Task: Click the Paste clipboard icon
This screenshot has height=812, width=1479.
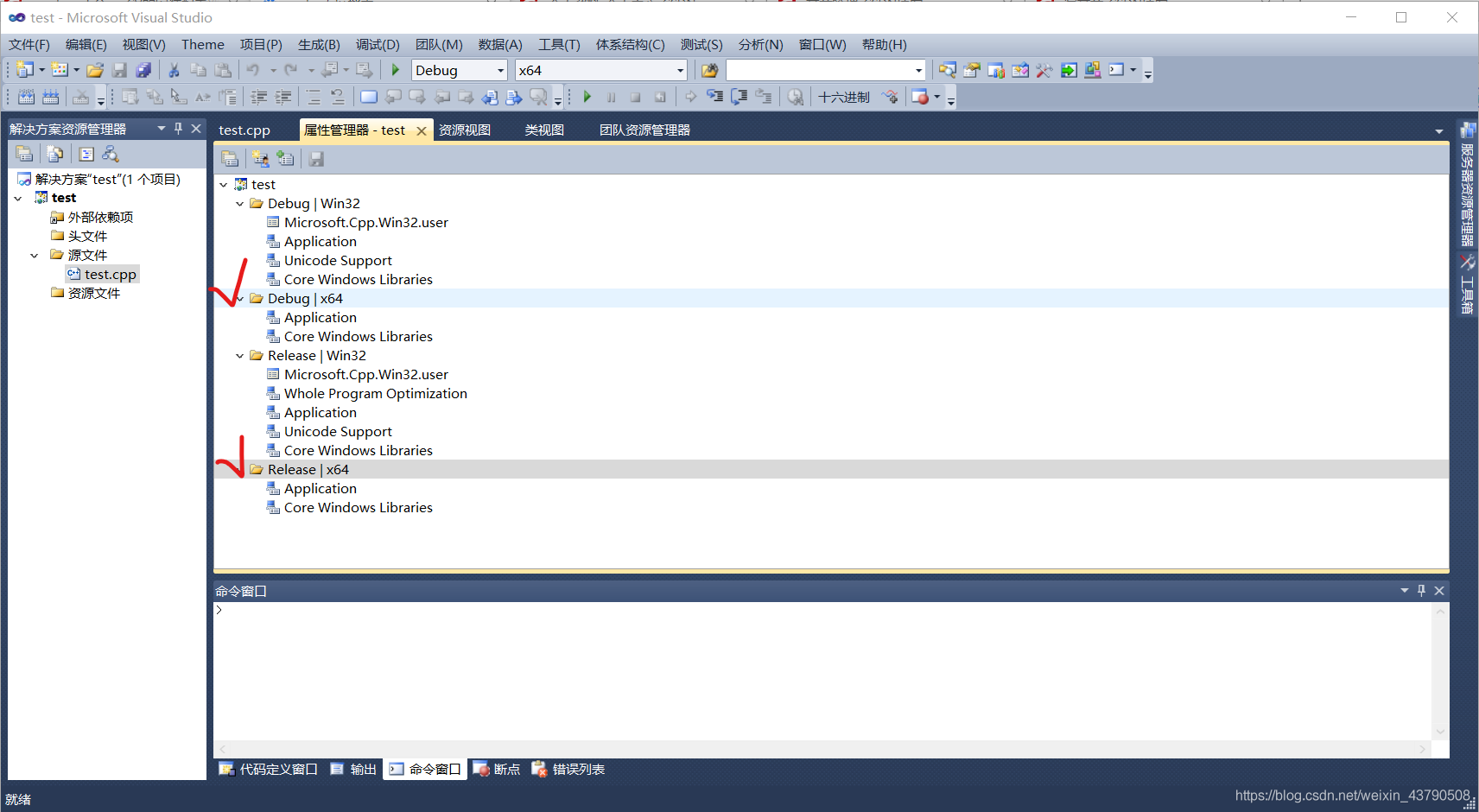Action: click(223, 70)
